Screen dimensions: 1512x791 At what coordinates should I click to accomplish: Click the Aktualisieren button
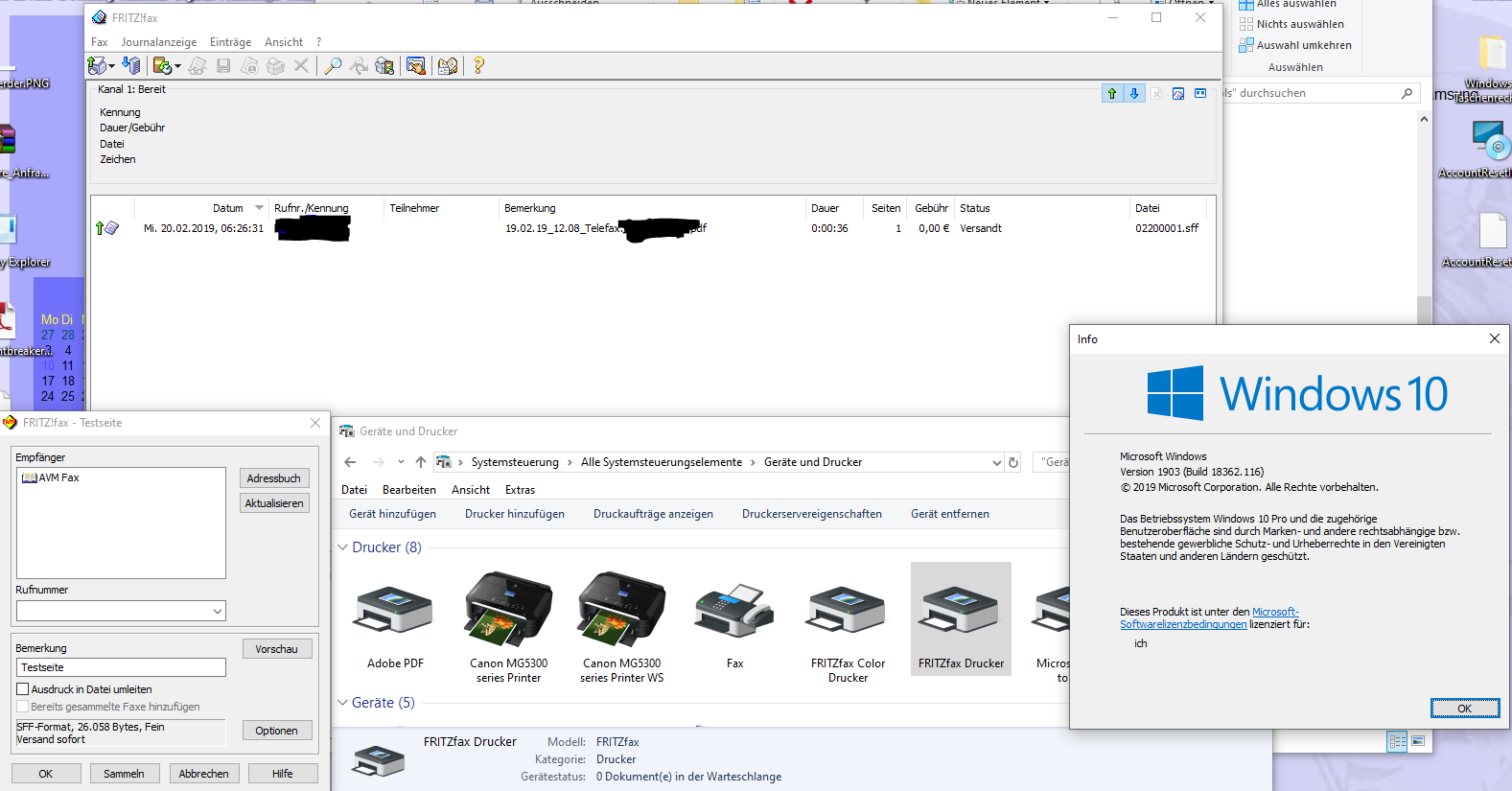[x=274, y=503]
